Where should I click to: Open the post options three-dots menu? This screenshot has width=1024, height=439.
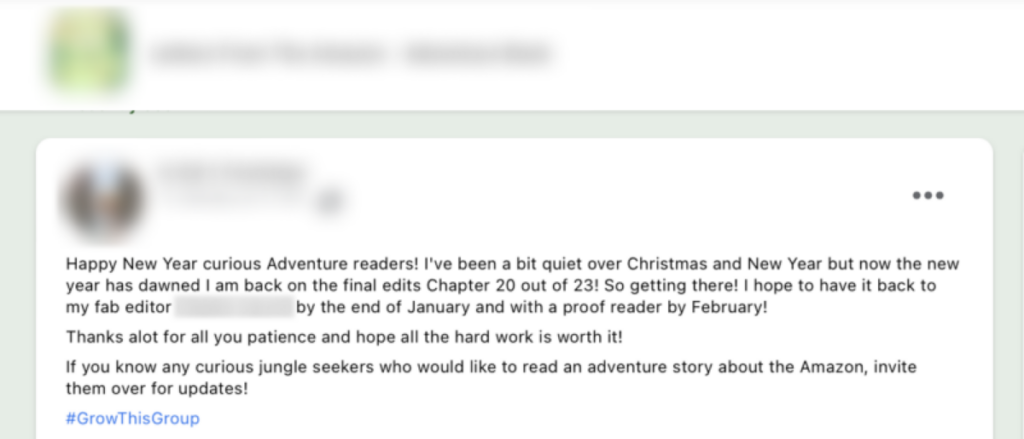point(927,195)
